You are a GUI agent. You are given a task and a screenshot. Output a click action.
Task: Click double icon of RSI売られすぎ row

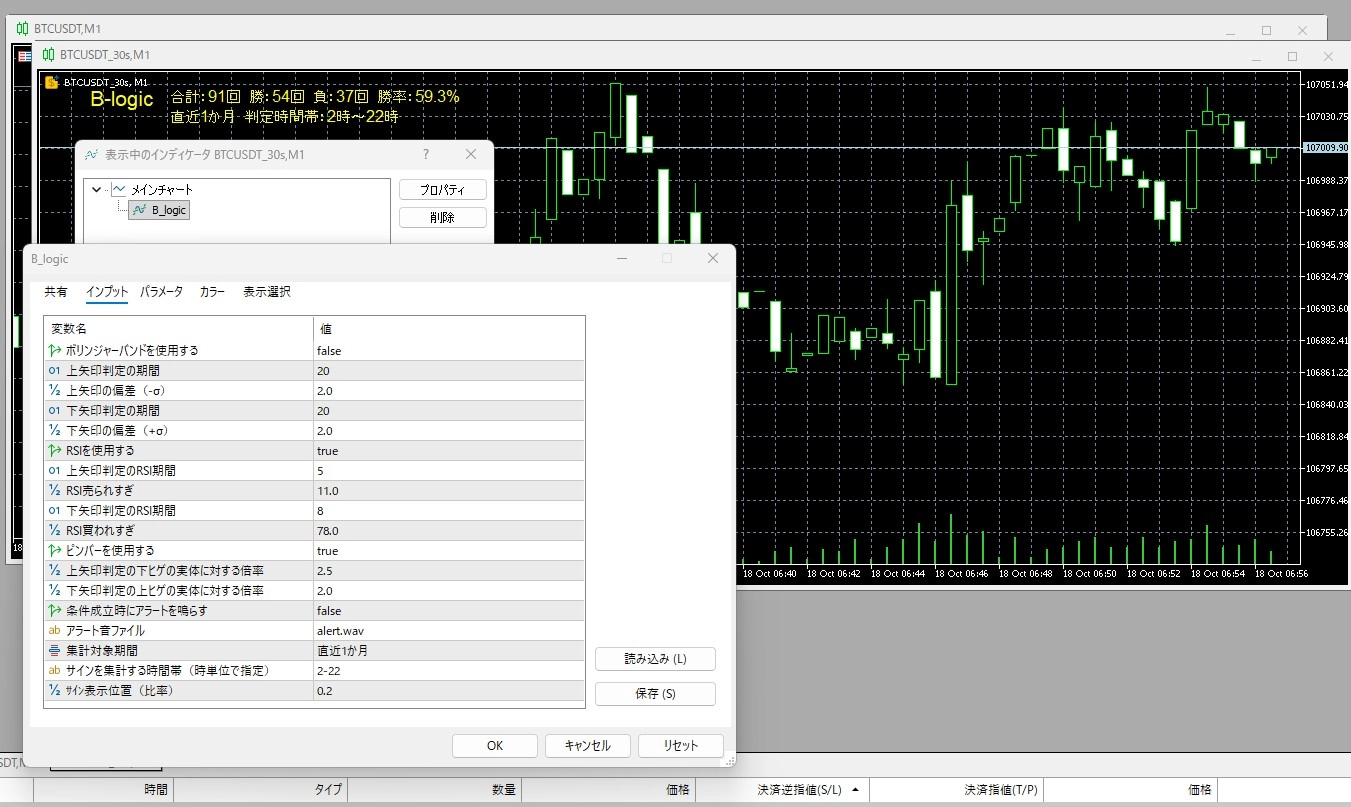click(55, 491)
